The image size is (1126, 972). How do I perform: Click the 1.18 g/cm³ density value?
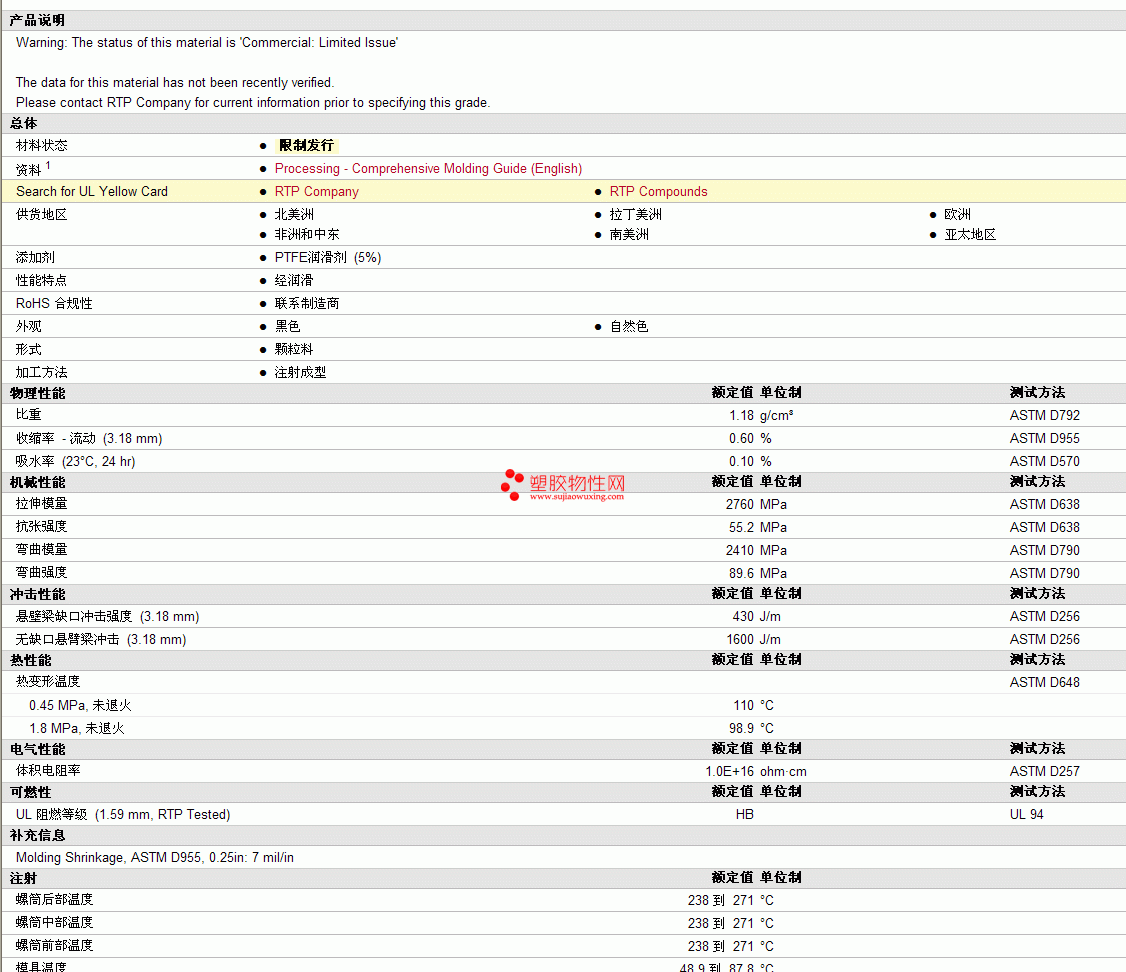[761, 416]
